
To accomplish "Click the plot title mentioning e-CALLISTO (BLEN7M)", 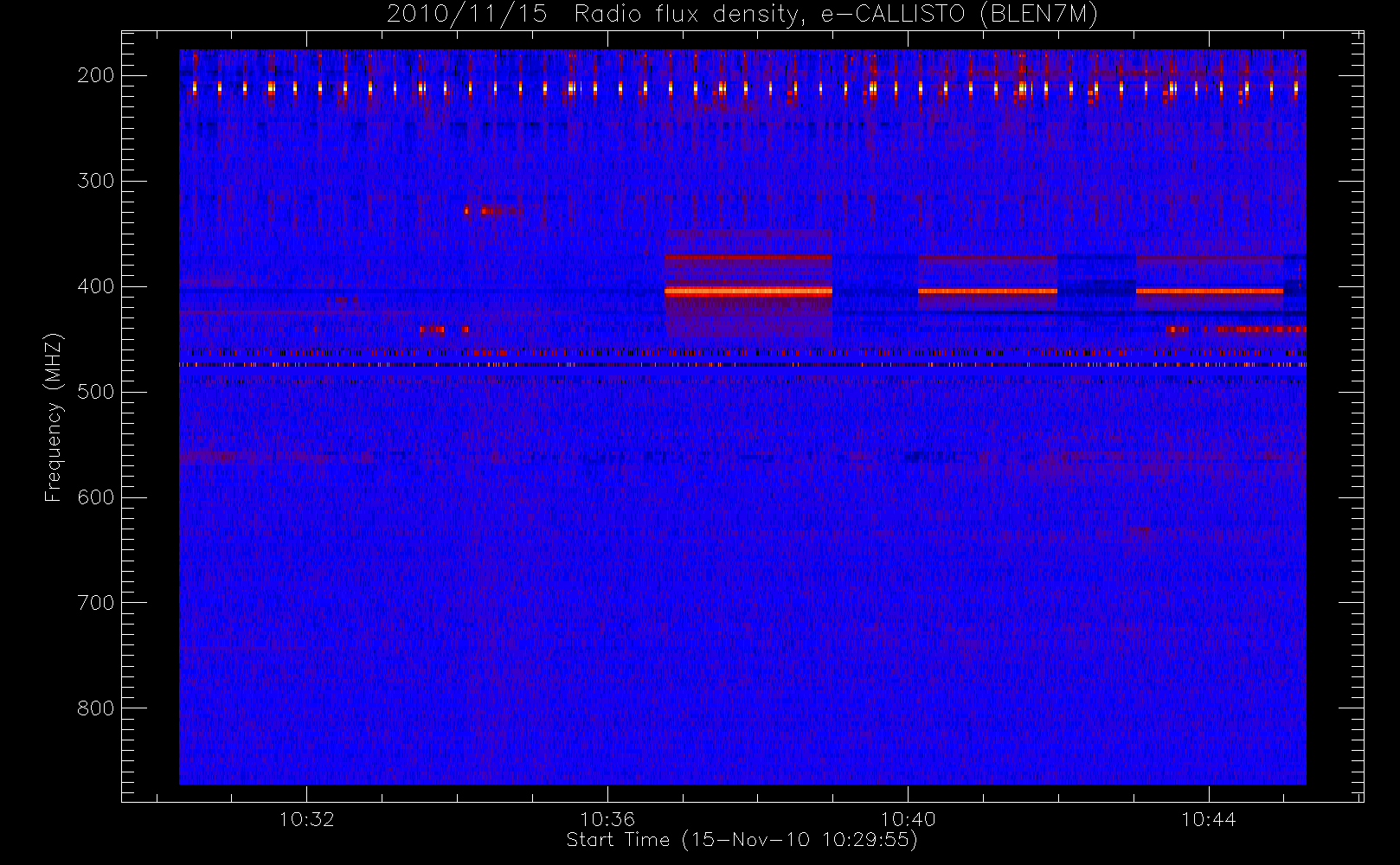I will point(742,14).
